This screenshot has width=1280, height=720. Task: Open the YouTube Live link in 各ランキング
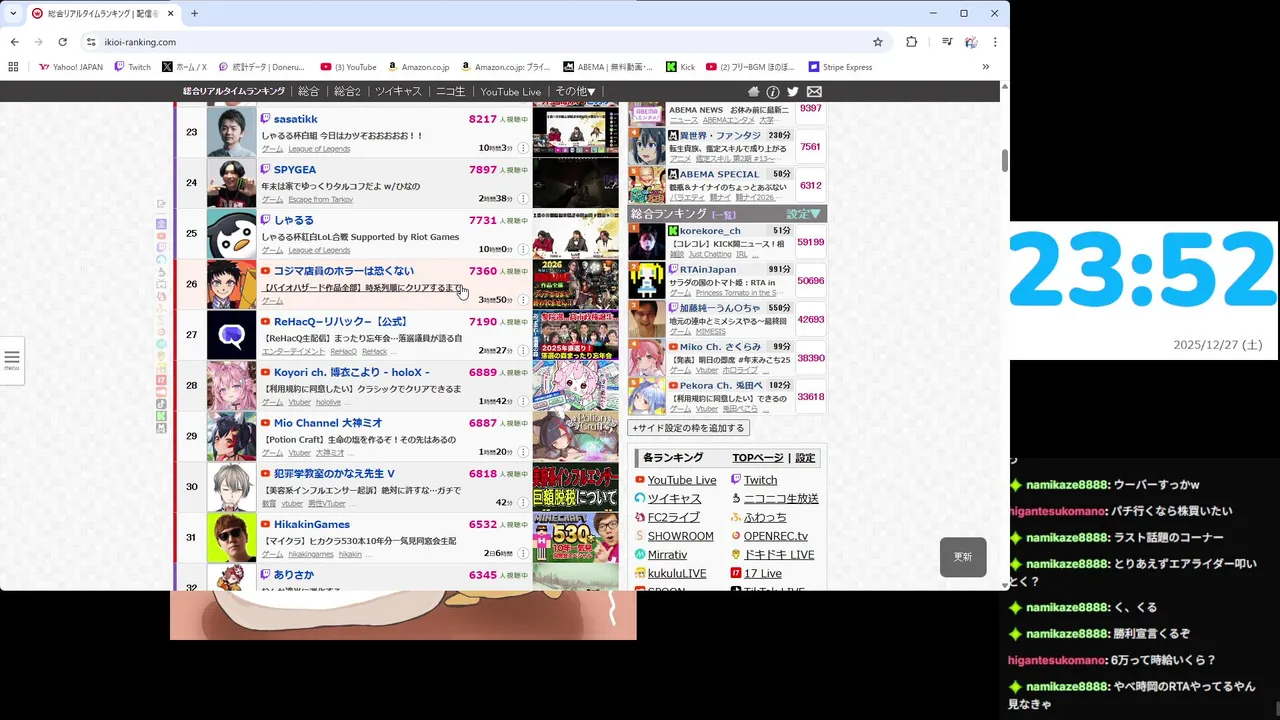pyautogui.click(x=682, y=480)
